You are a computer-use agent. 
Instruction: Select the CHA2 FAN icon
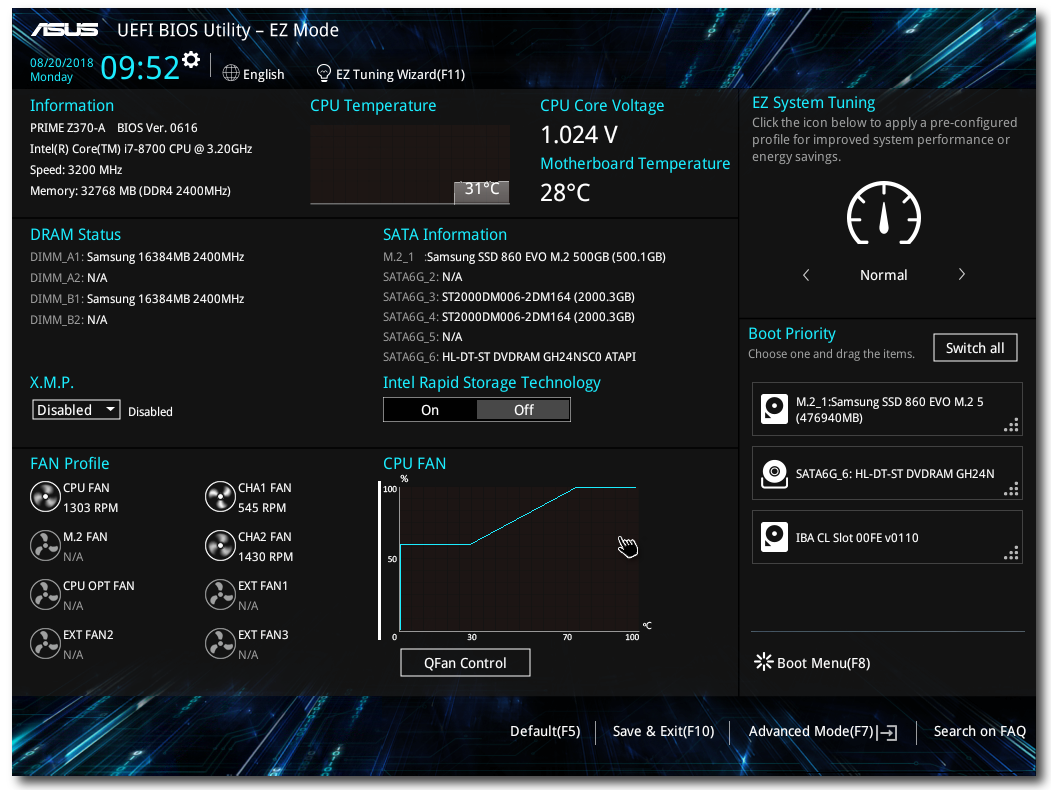[x=220, y=545]
